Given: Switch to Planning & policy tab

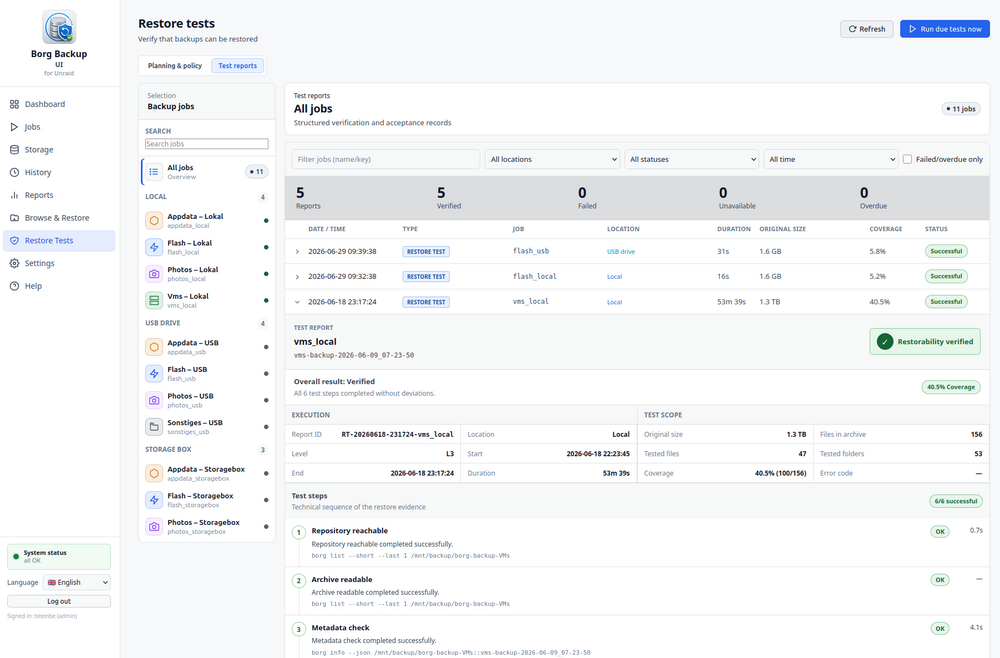Looking at the screenshot, I should pos(175,66).
